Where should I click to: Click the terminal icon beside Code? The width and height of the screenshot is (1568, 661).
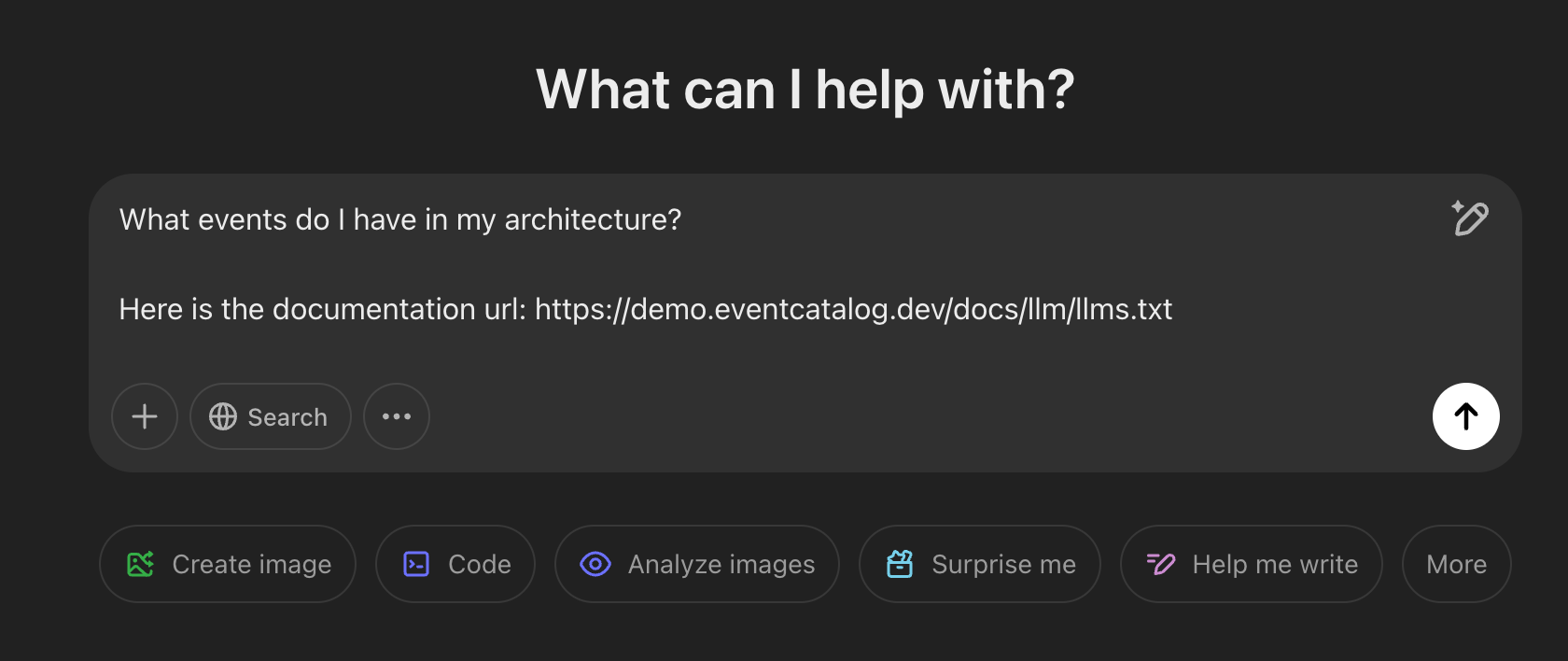coord(416,564)
